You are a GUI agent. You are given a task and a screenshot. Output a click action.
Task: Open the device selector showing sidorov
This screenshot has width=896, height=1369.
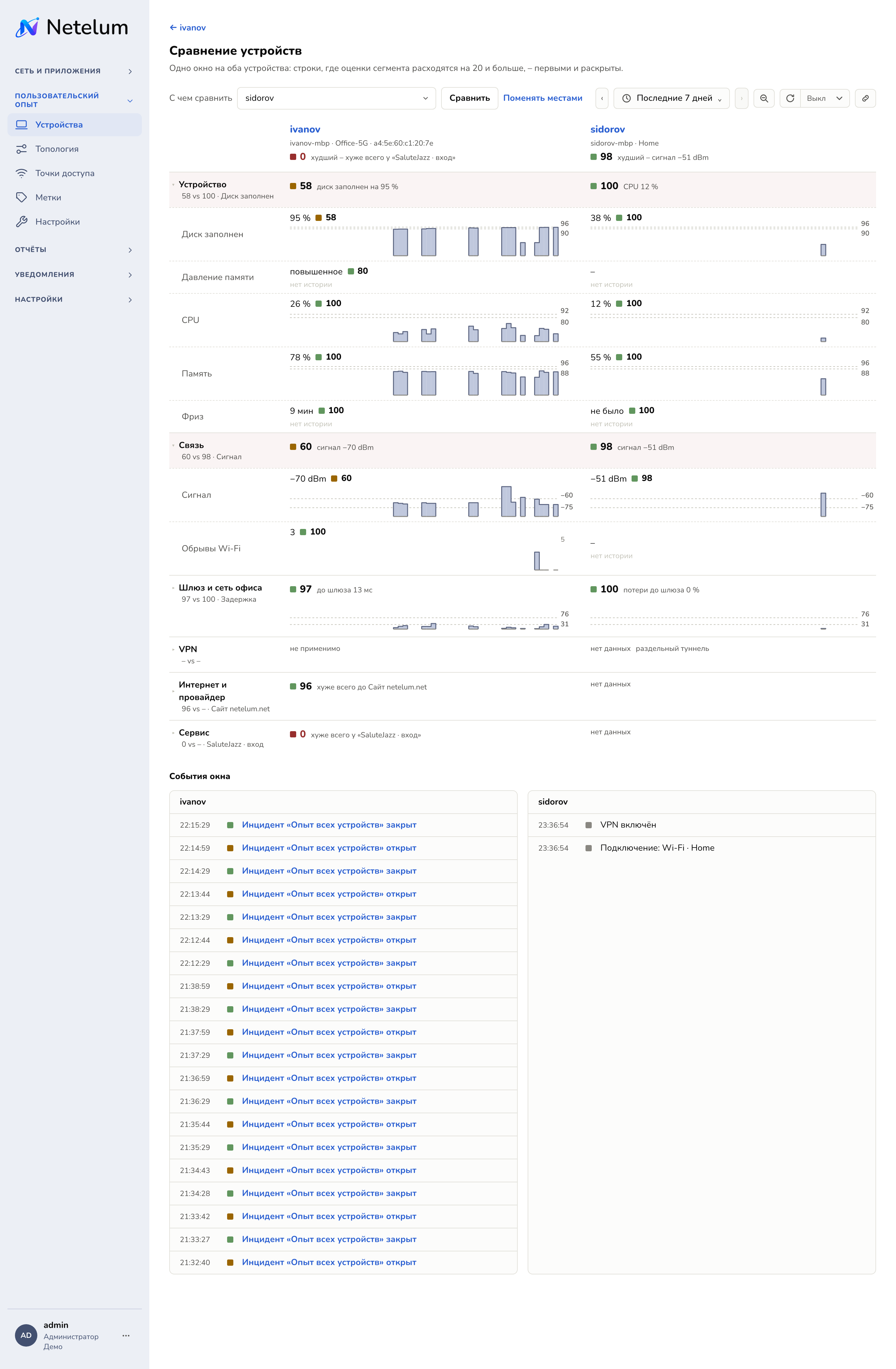click(x=336, y=98)
